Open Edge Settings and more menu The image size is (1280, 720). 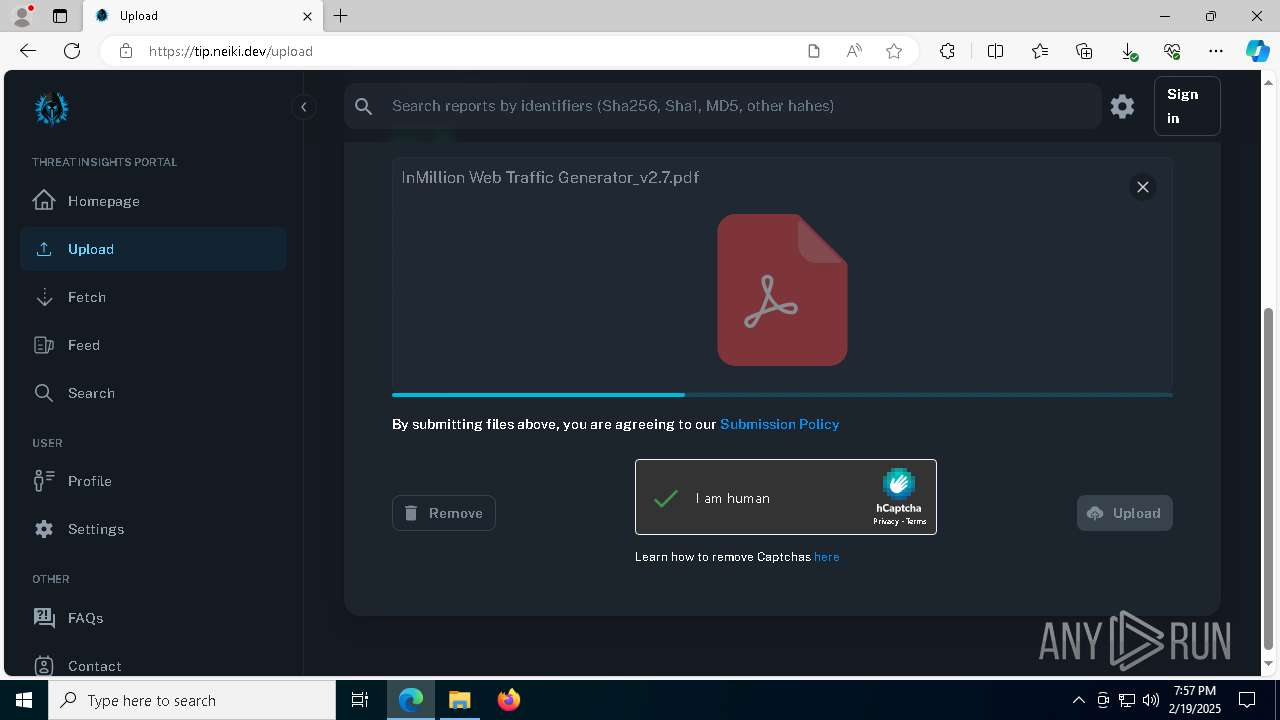[x=1216, y=51]
